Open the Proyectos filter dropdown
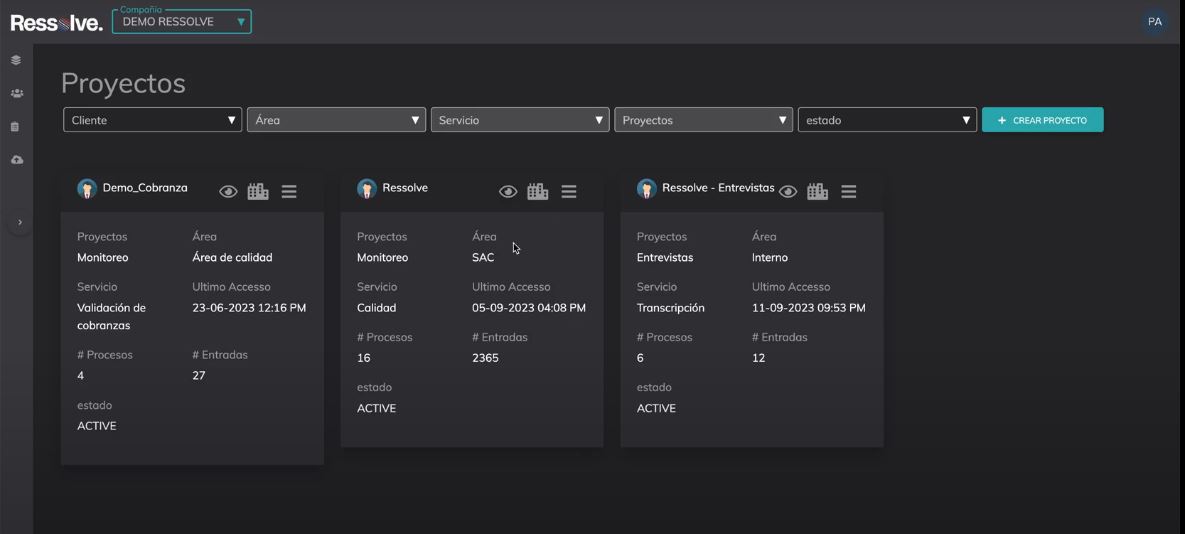Screen dimensions: 1185x534 pyautogui.click(x=703, y=120)
